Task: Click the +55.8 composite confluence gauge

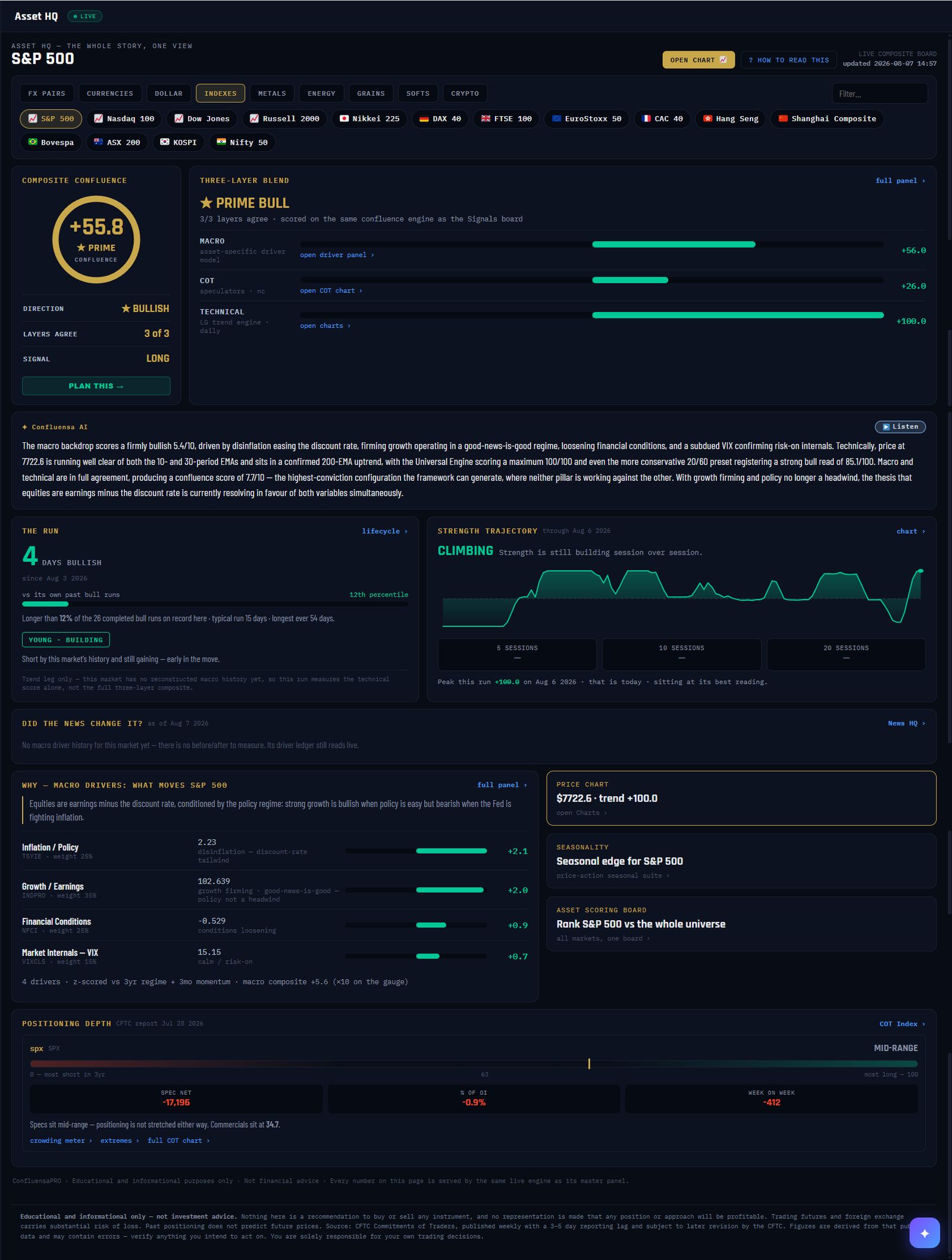Action: 96,240
